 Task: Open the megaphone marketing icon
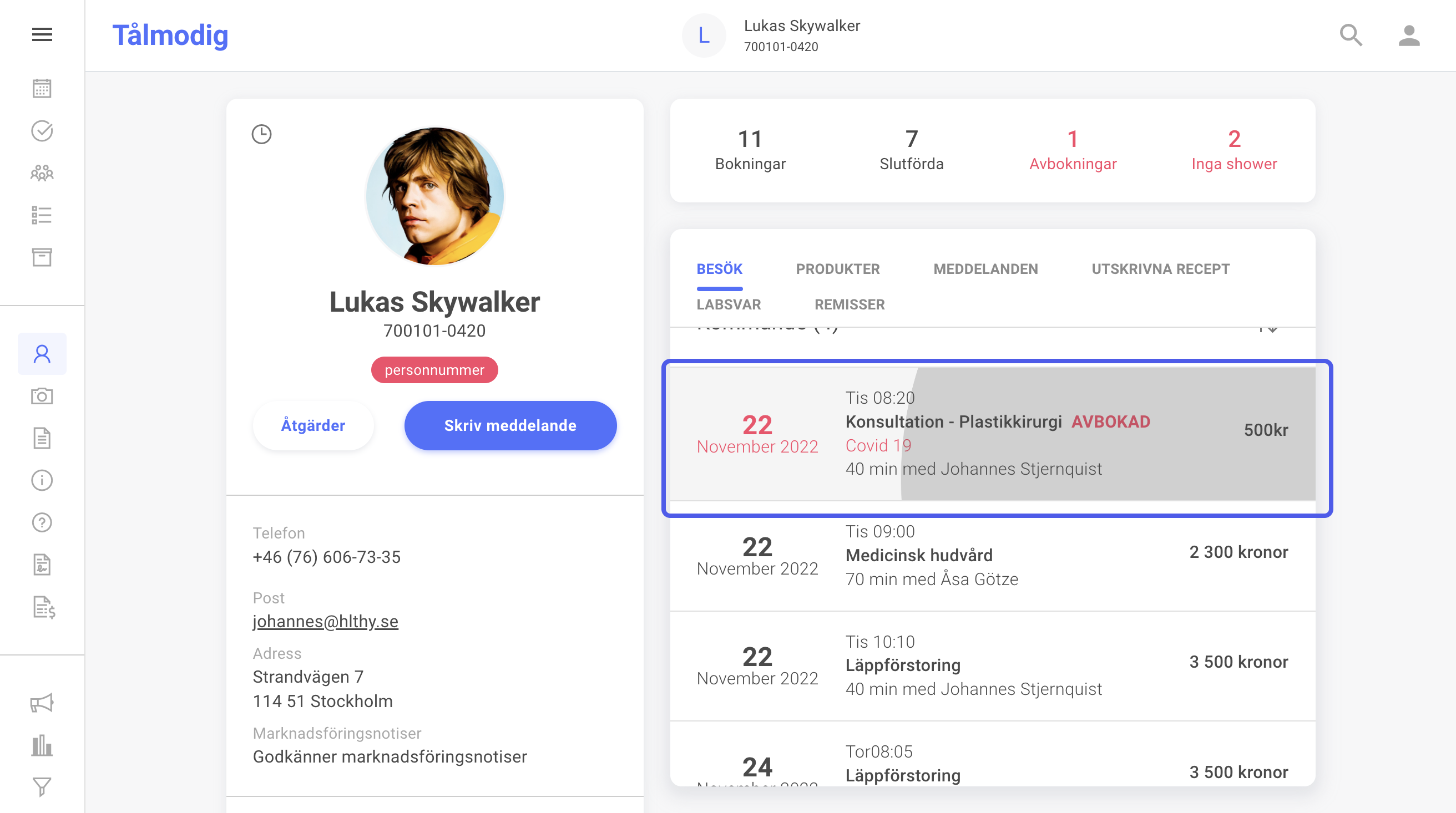pos(42,703)
